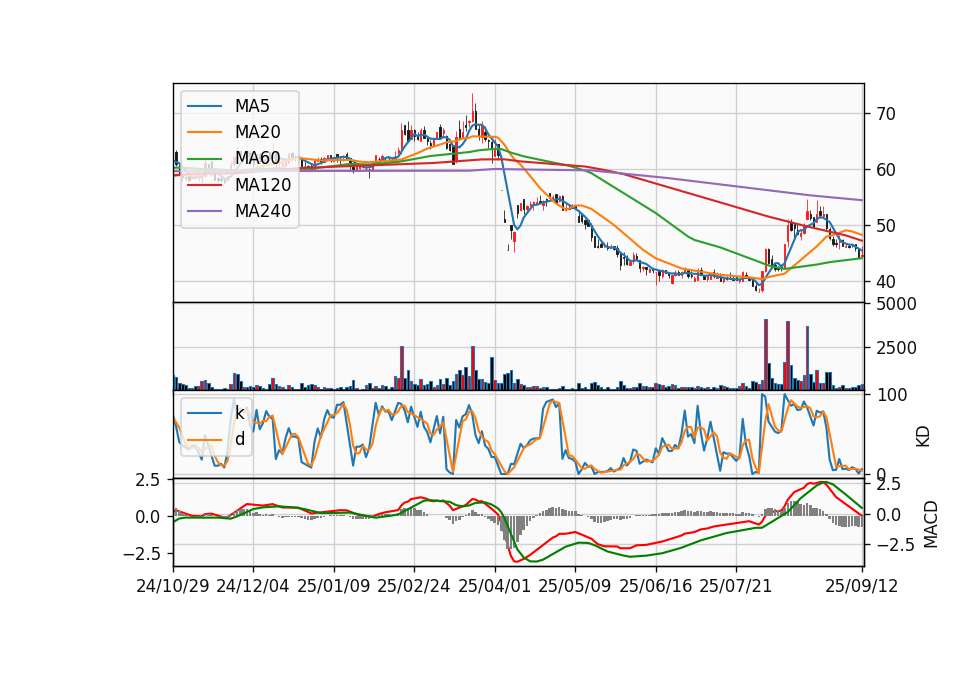Click the 2500 volume axis label
The width and height of the screenshot is (960, 690).
pos(896,348)
